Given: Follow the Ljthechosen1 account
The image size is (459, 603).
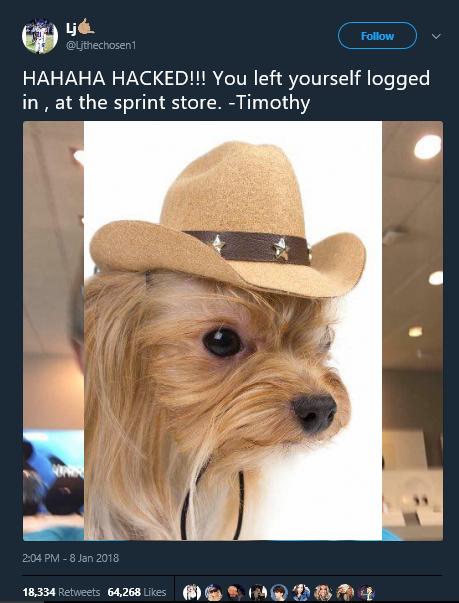Looking at the screenshot, I should (x=377, y=36).
